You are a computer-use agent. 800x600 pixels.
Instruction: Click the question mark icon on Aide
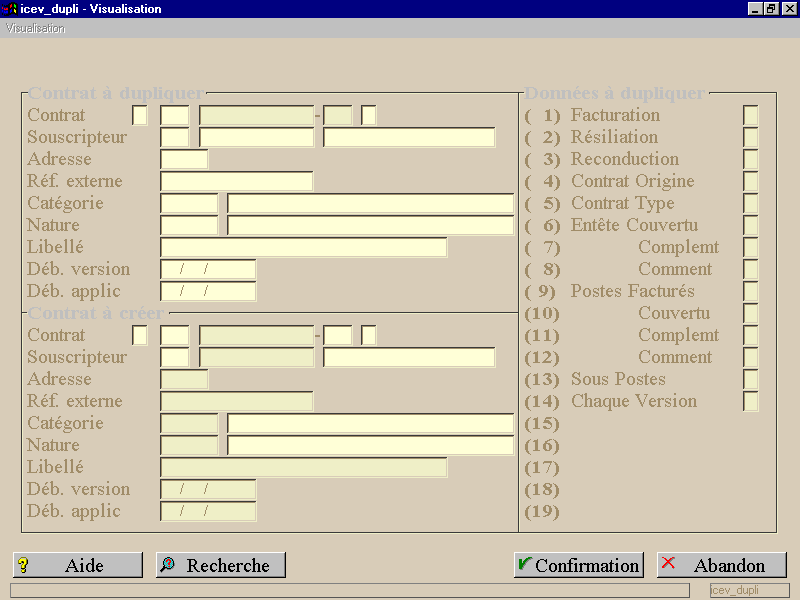pyautogui.click(x=23, y=565)
